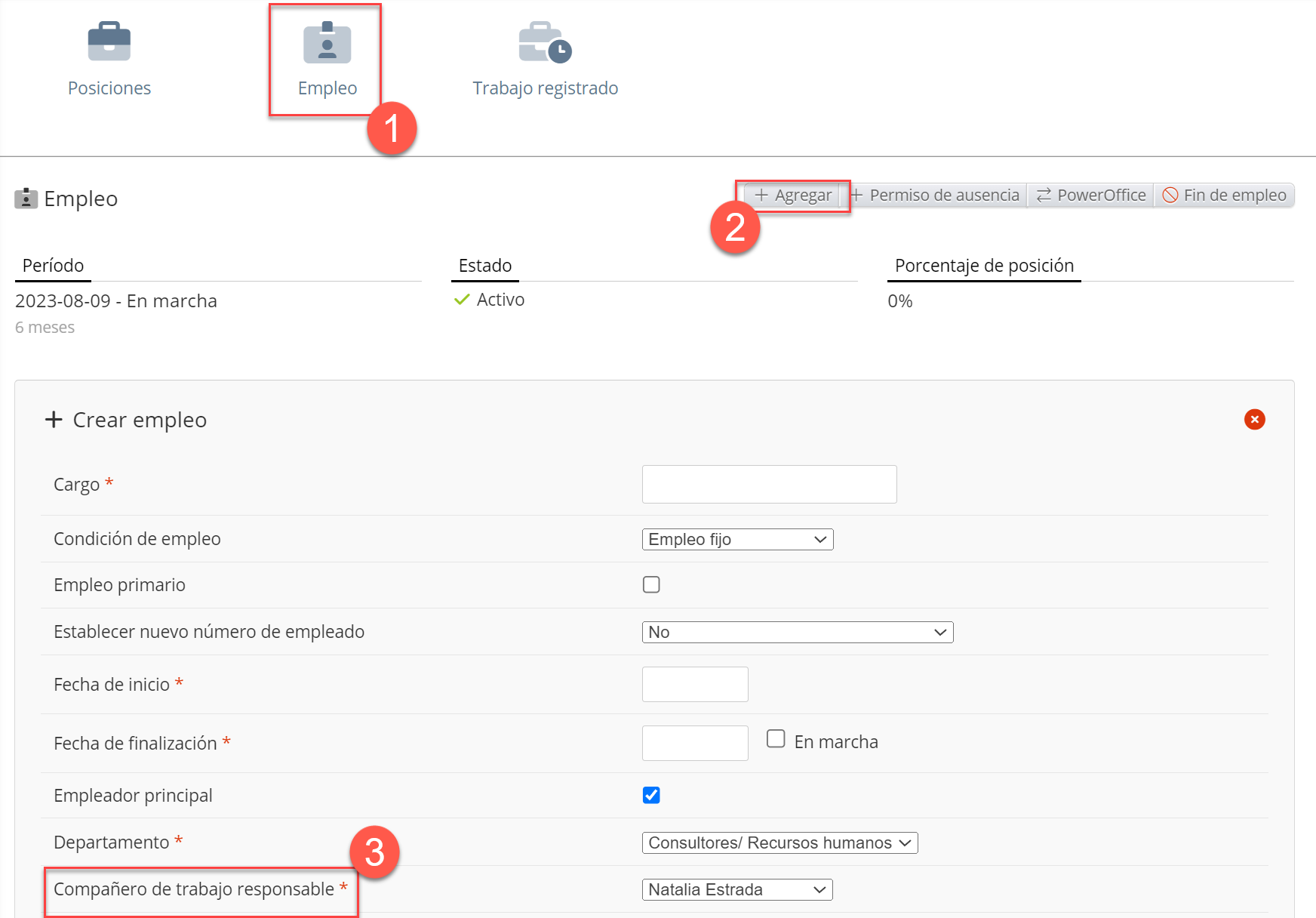
Task: Focus the Fecha de inicio field
Action: [695, 685]
